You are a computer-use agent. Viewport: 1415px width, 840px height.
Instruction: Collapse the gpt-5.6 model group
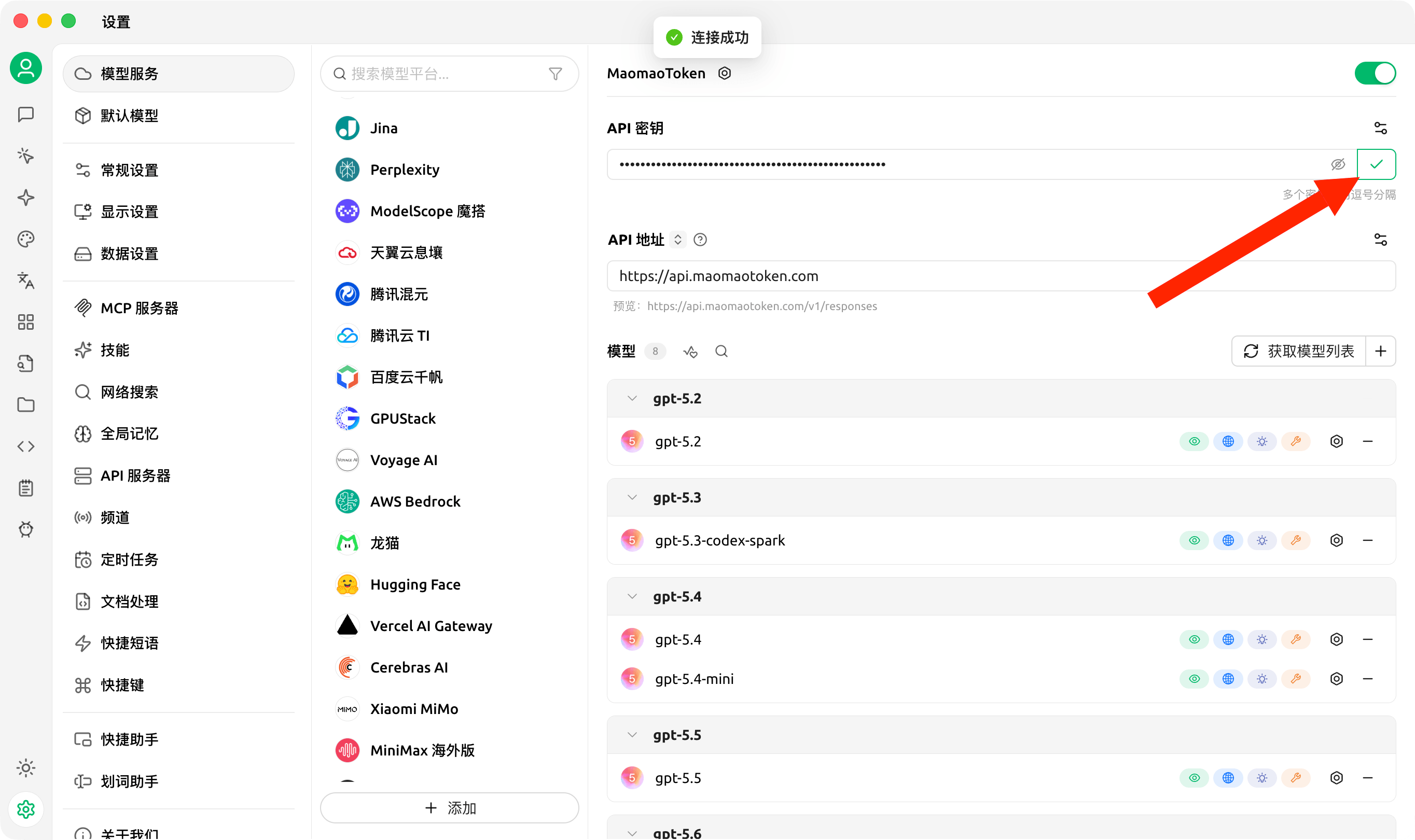coord(632,833)
